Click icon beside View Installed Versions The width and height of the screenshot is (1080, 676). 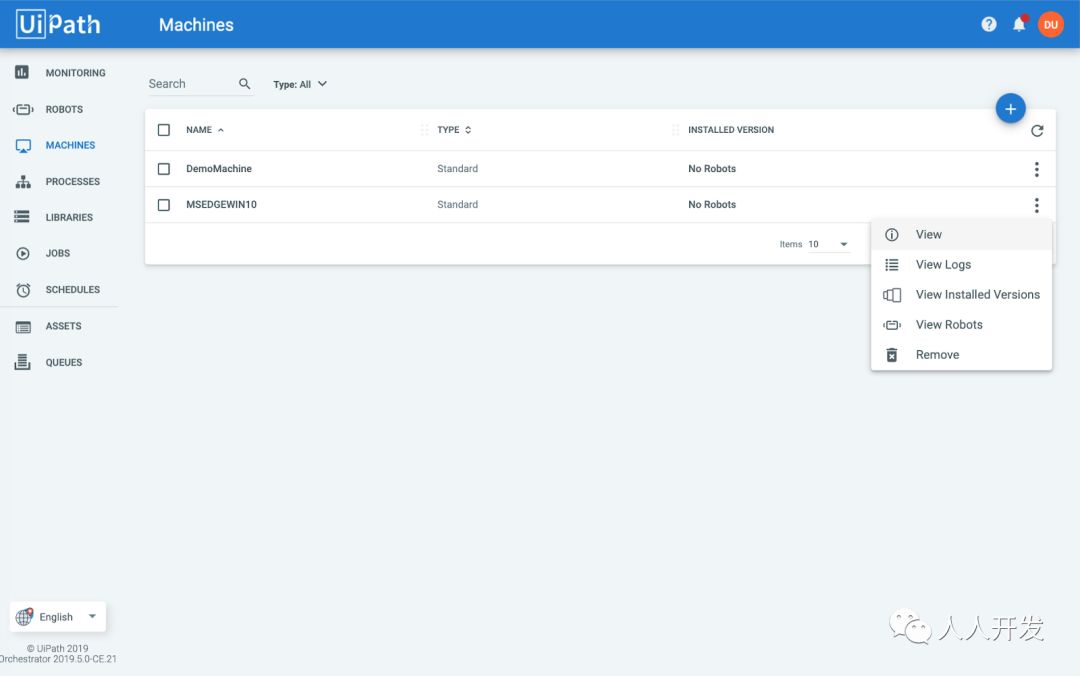pyautogui.click(x=892, y=295)
